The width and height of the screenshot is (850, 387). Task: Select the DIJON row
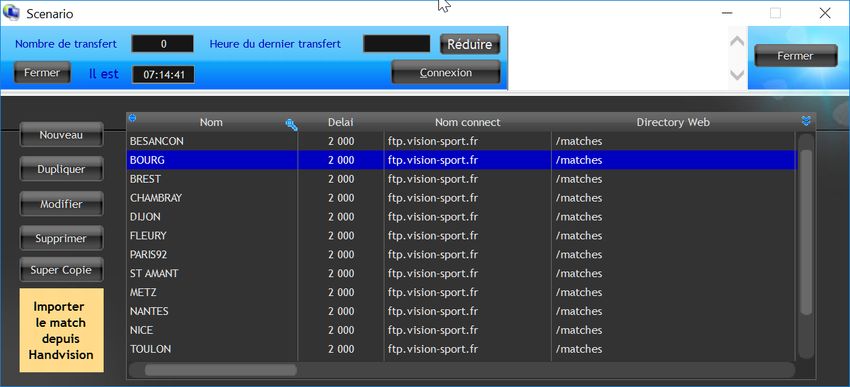coord(461,217)
